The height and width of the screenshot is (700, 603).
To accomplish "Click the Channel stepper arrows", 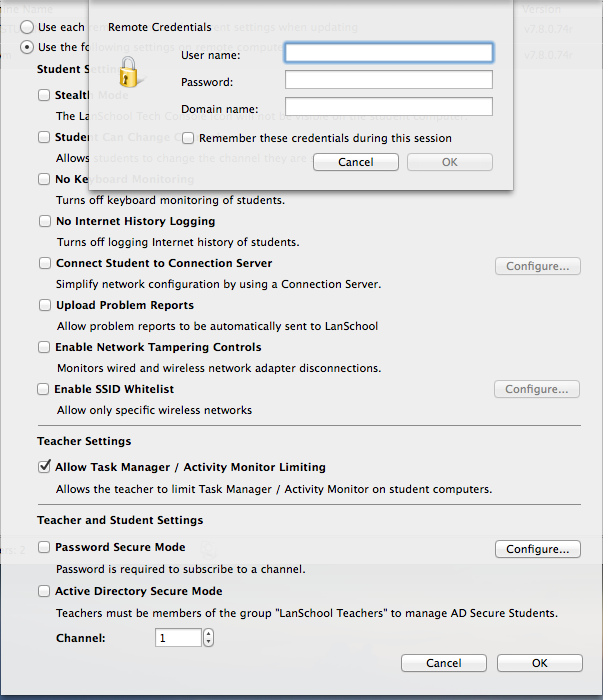I will click(208, 638).
